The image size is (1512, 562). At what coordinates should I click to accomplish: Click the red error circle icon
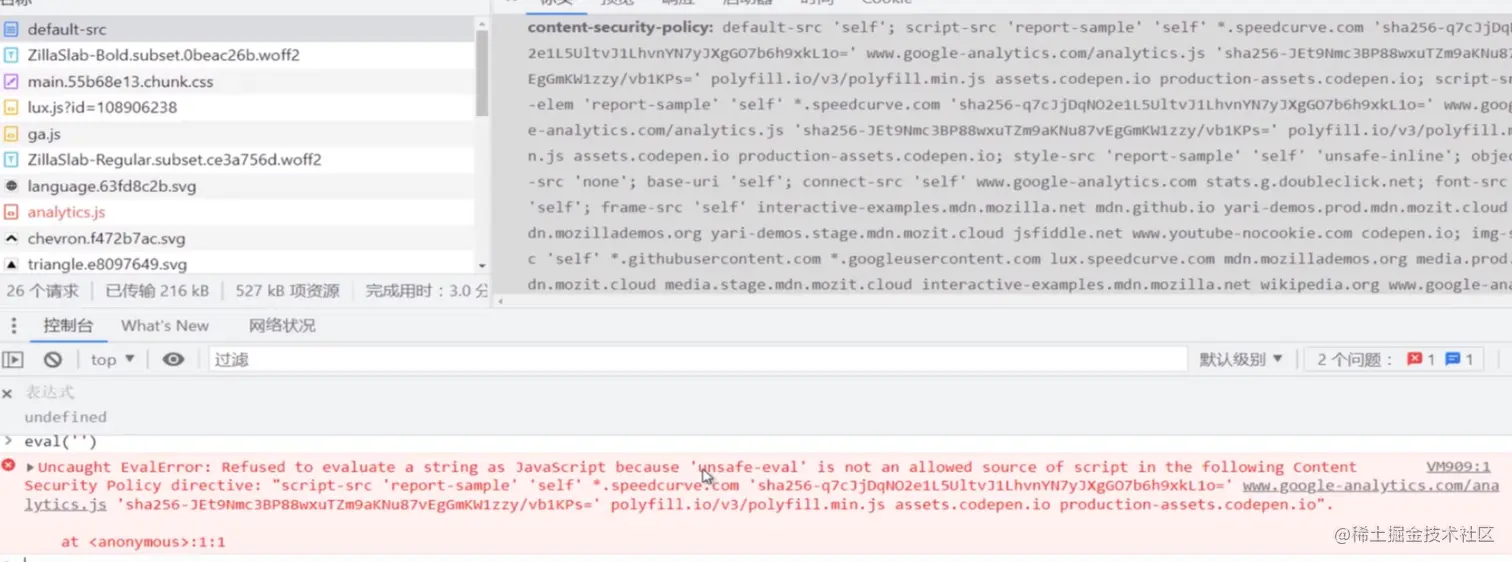click(x=8, y=466)
